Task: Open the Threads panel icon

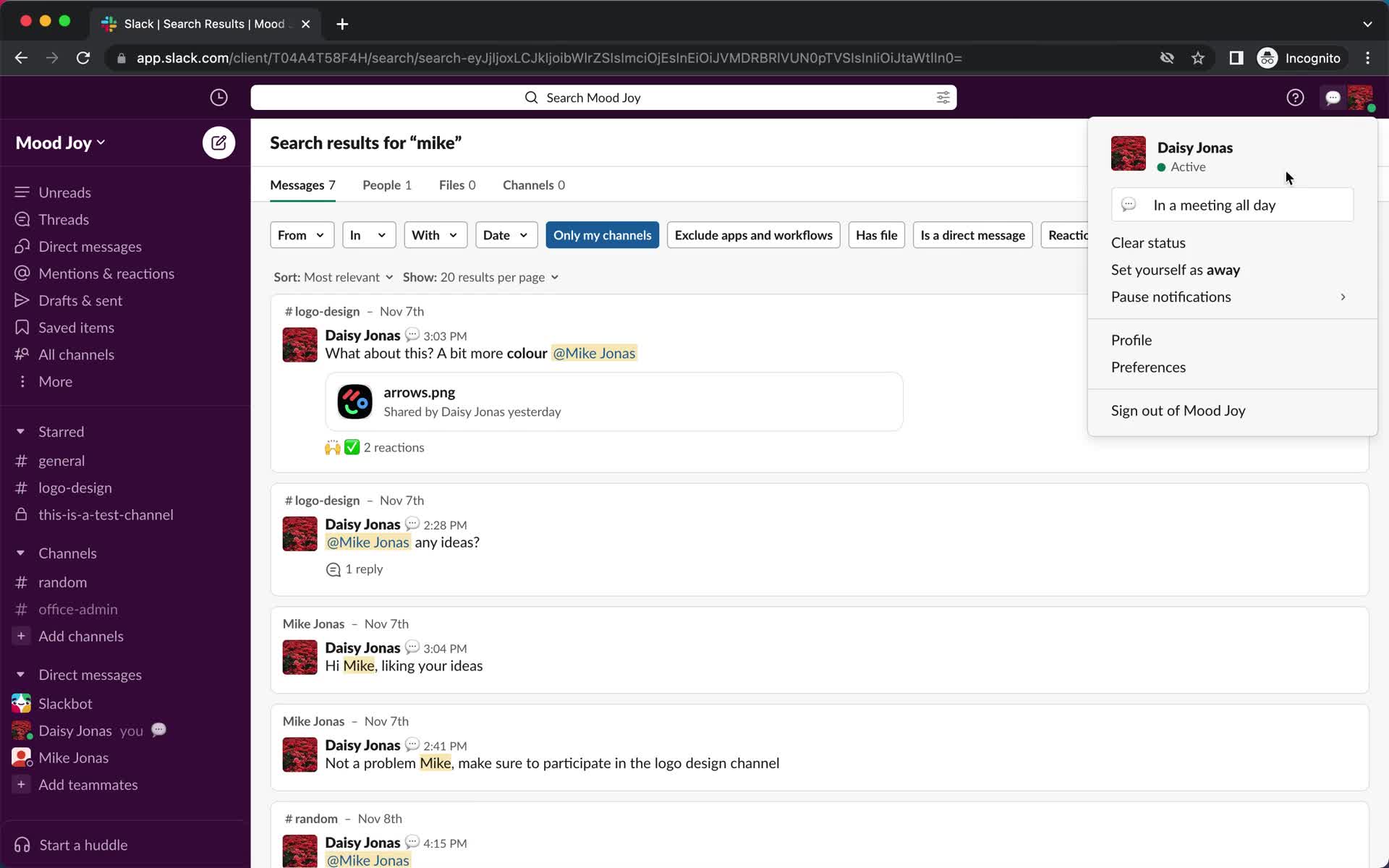Action: 22,219
